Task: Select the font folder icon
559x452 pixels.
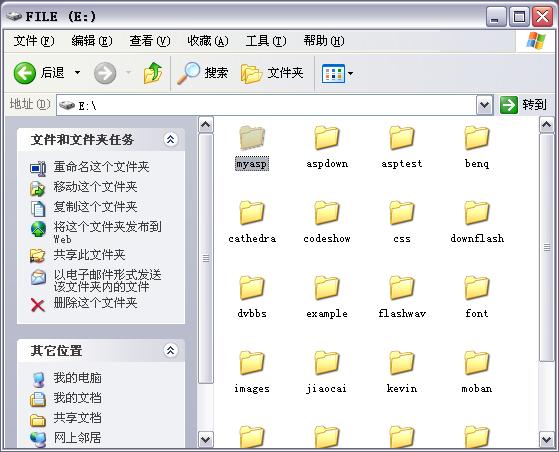Action: pyautogui.click(x=477, y=288)
